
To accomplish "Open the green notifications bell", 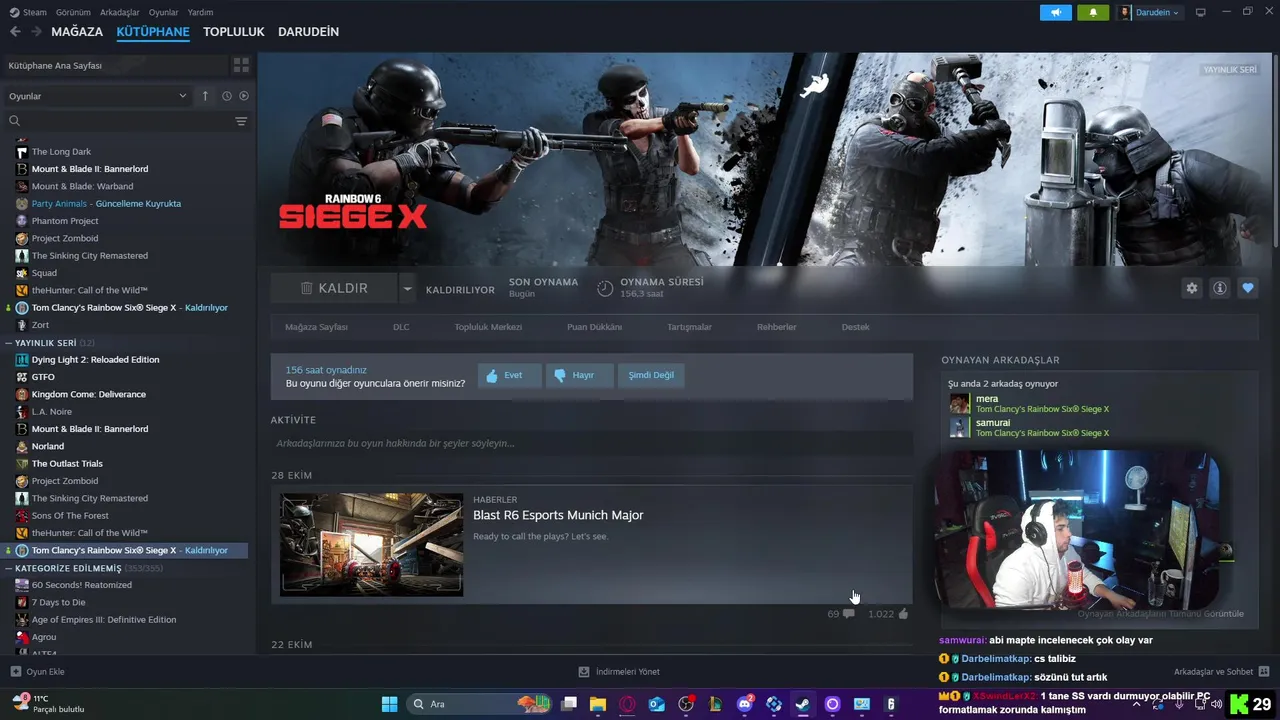I will pos(1093,12).
